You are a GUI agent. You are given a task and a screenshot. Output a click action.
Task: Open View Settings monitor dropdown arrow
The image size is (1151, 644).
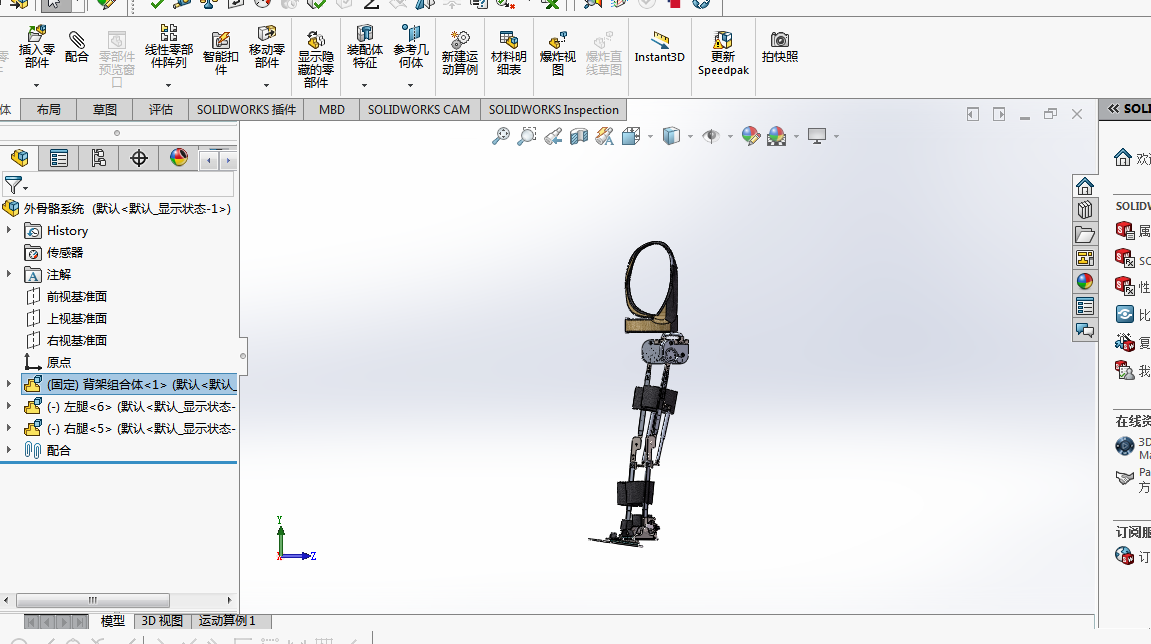coord(836,137)
